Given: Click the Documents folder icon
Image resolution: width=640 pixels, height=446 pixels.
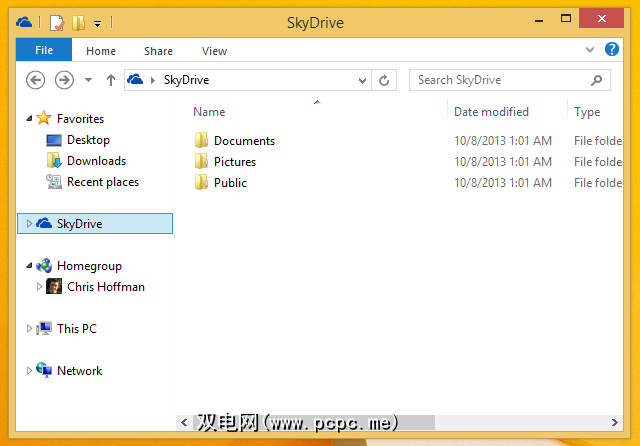Looking at the screenshot, I should (201, 140).
